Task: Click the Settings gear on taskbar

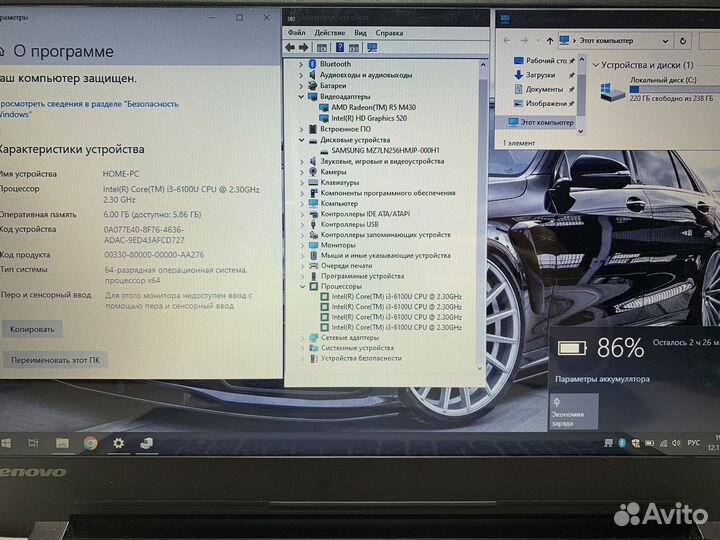Action: (118, 443)
